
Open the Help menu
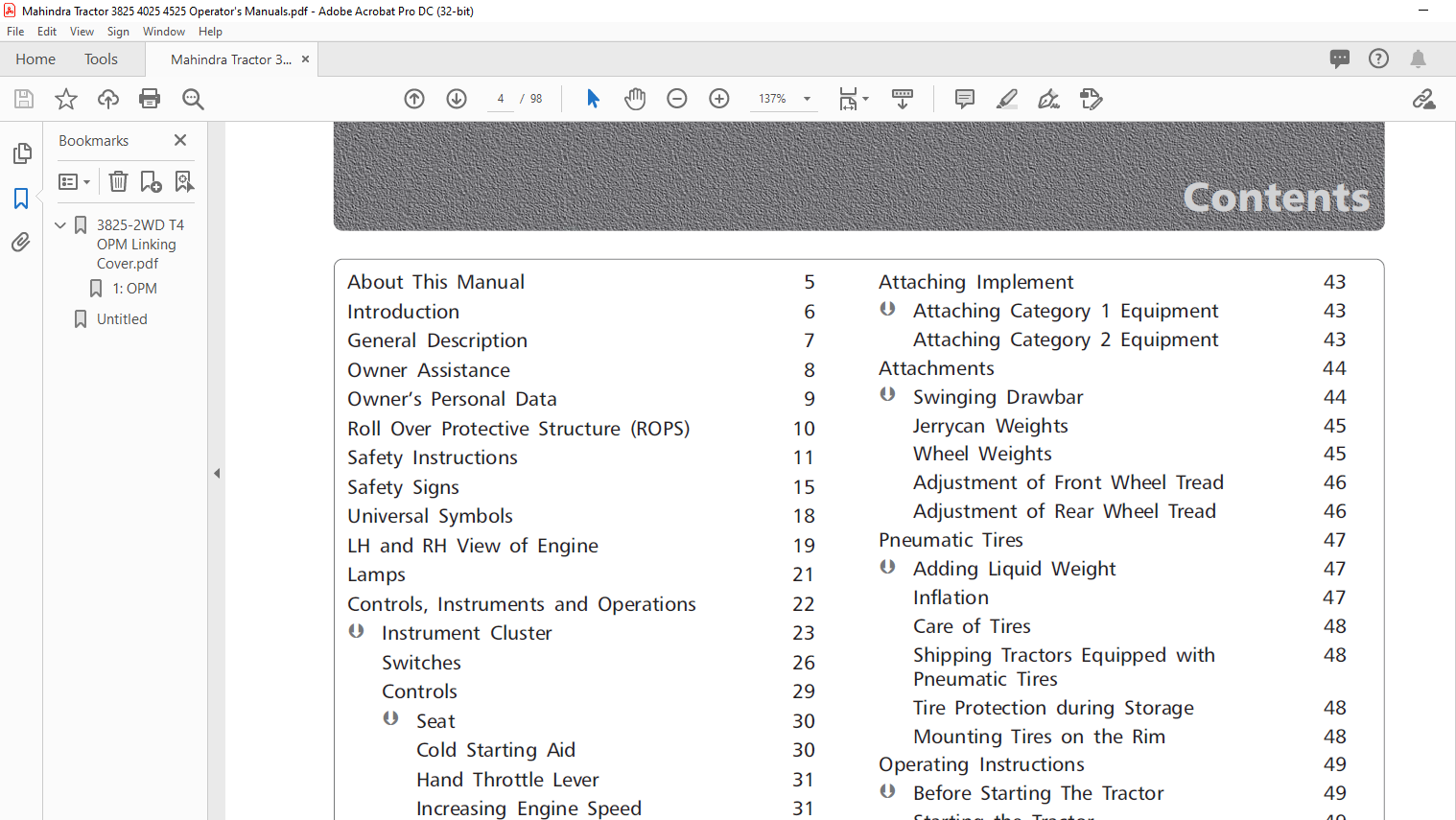coord(210,32)
